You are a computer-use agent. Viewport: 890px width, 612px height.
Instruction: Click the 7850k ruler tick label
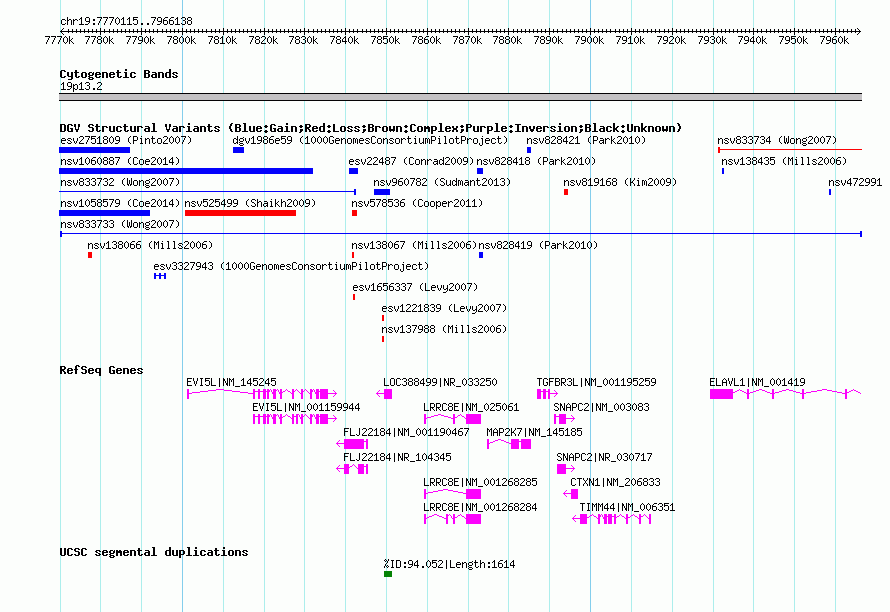click(385, 40)
